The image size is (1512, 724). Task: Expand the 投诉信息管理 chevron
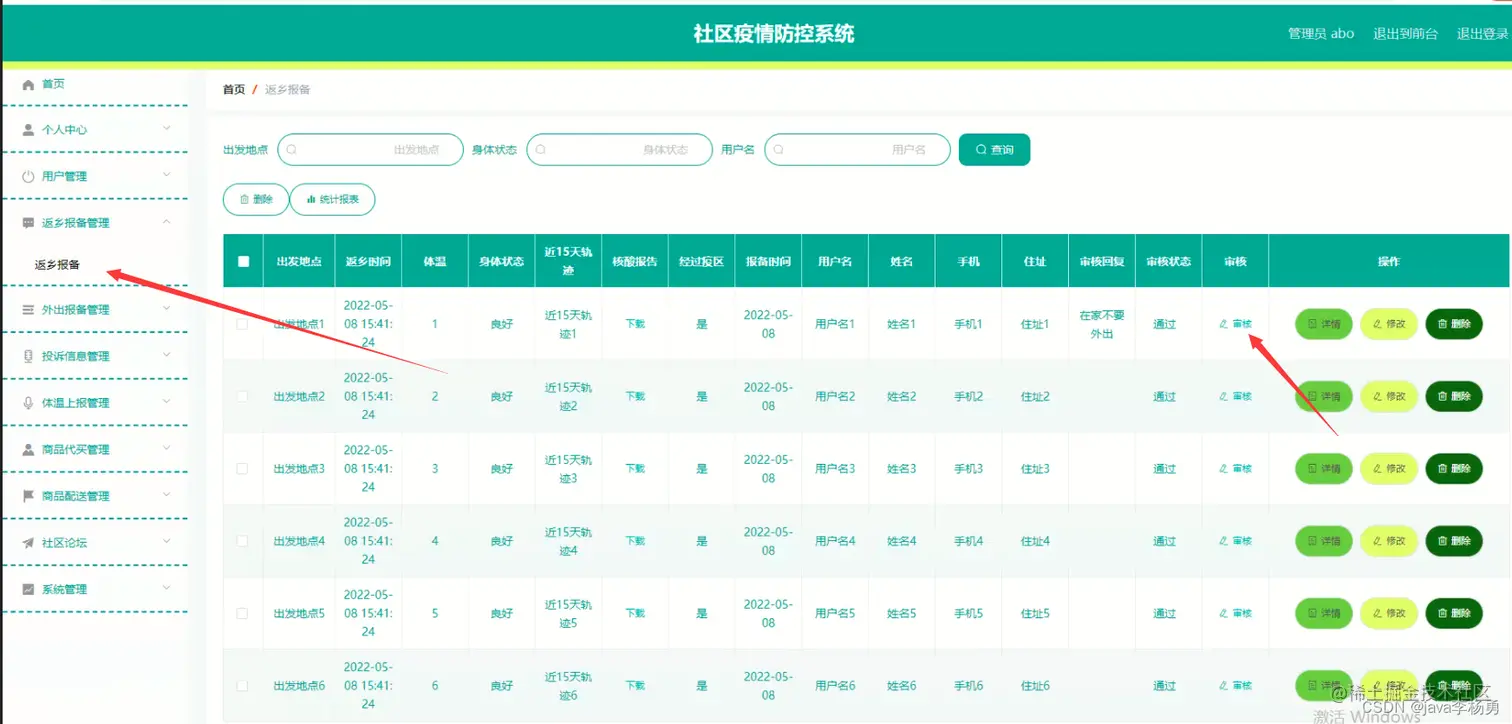tap(167, 355)
